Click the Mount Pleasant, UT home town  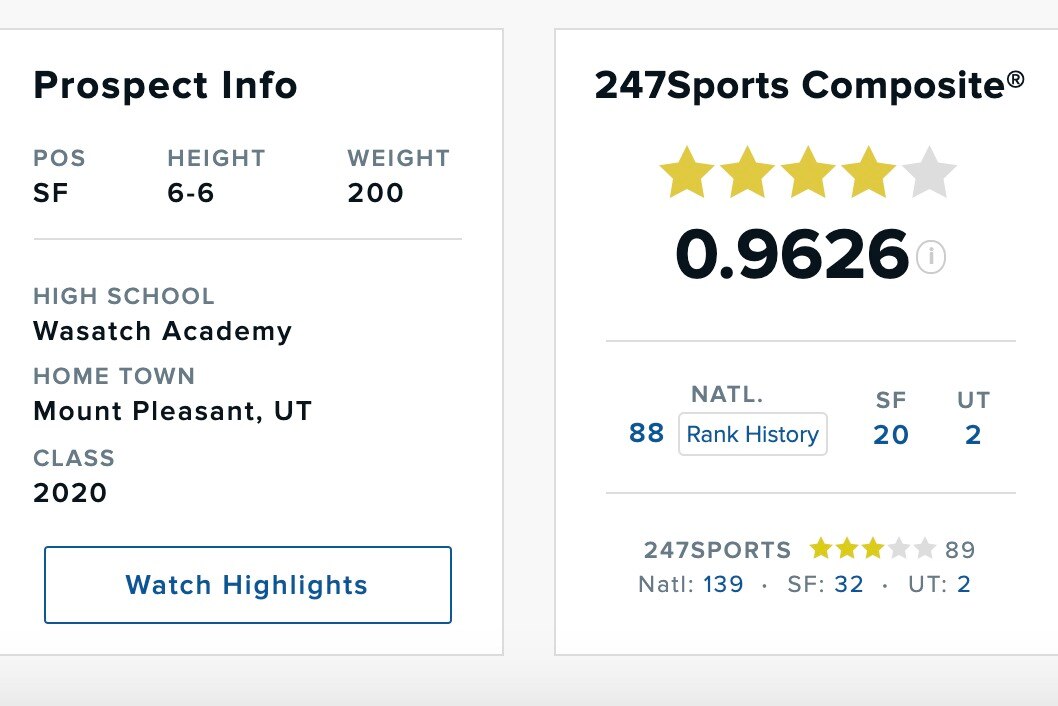[173, 411]
